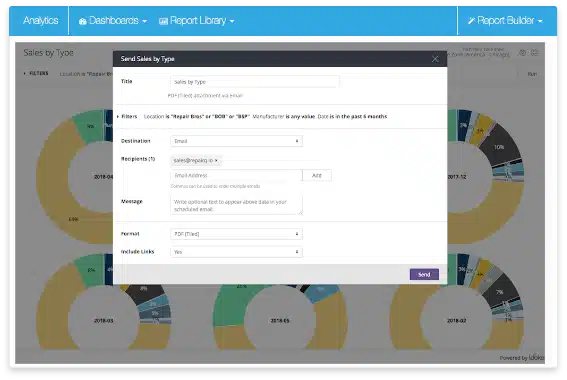Open the Report Library menu
Screen dimensions: 567x380
(197, 21)
